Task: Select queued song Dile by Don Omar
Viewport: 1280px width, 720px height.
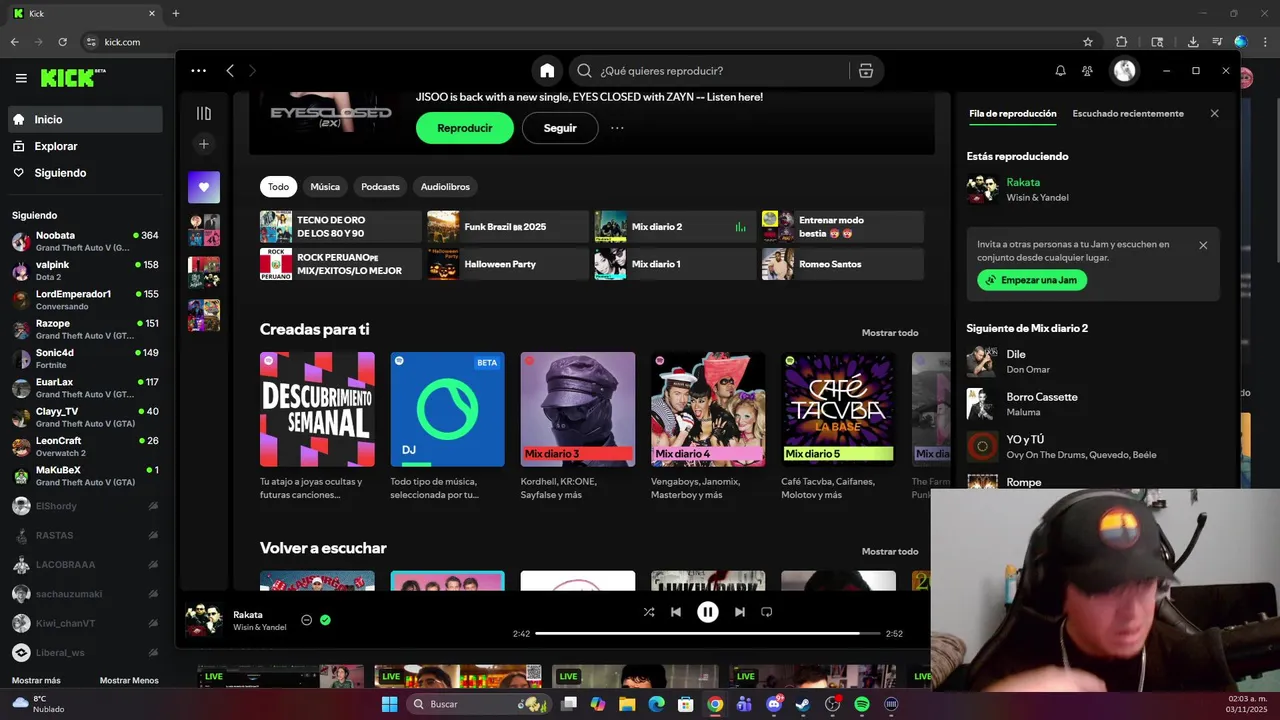Action: pos(1093,361)
